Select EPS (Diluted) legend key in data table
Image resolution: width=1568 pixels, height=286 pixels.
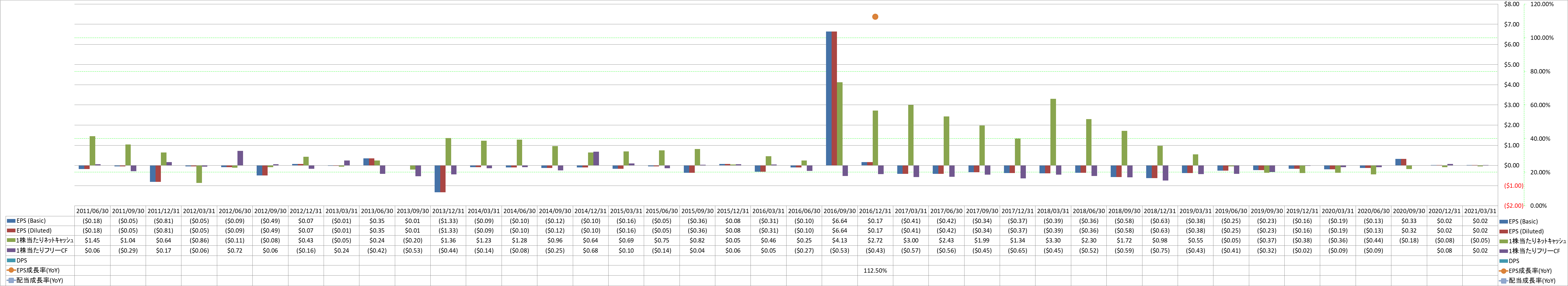pos(11,230)
